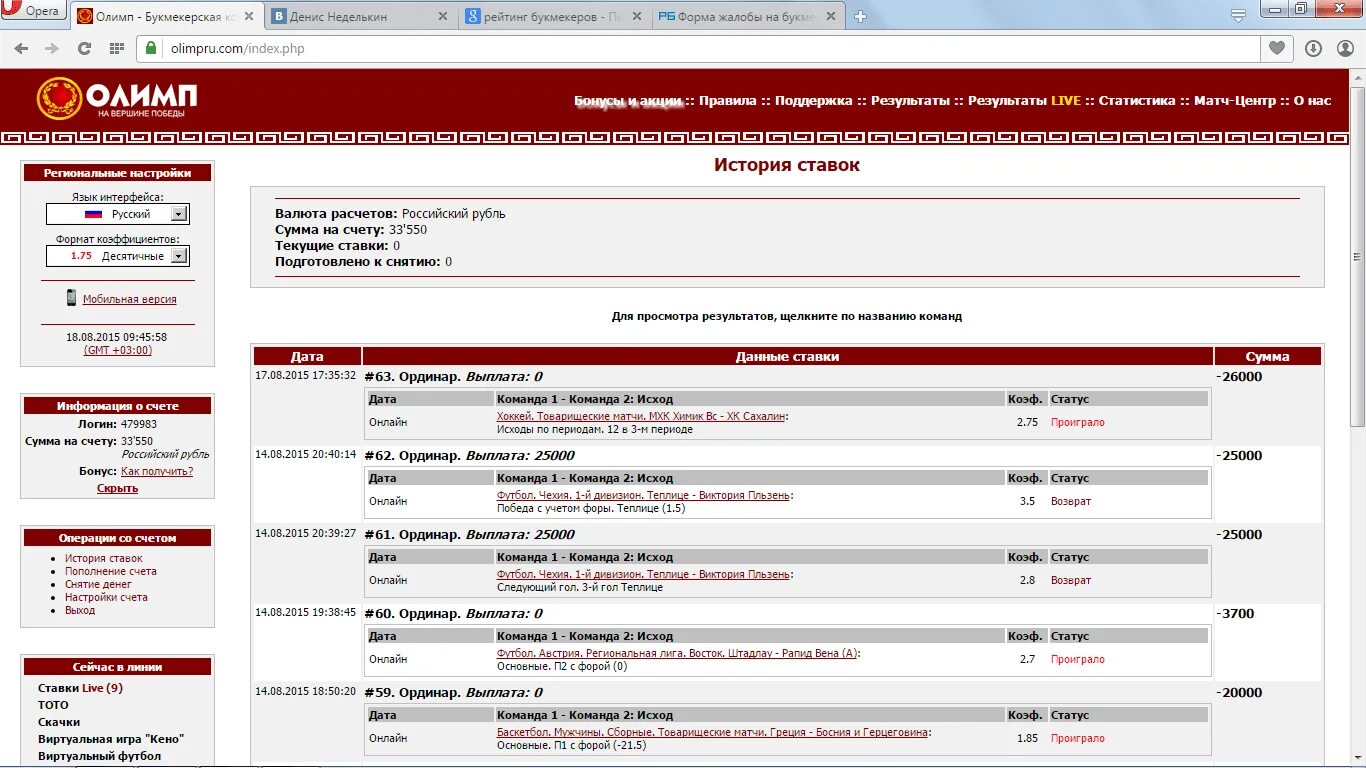Go back with the back arrow
1366x768 pixels.
click(x=20, y=48)
